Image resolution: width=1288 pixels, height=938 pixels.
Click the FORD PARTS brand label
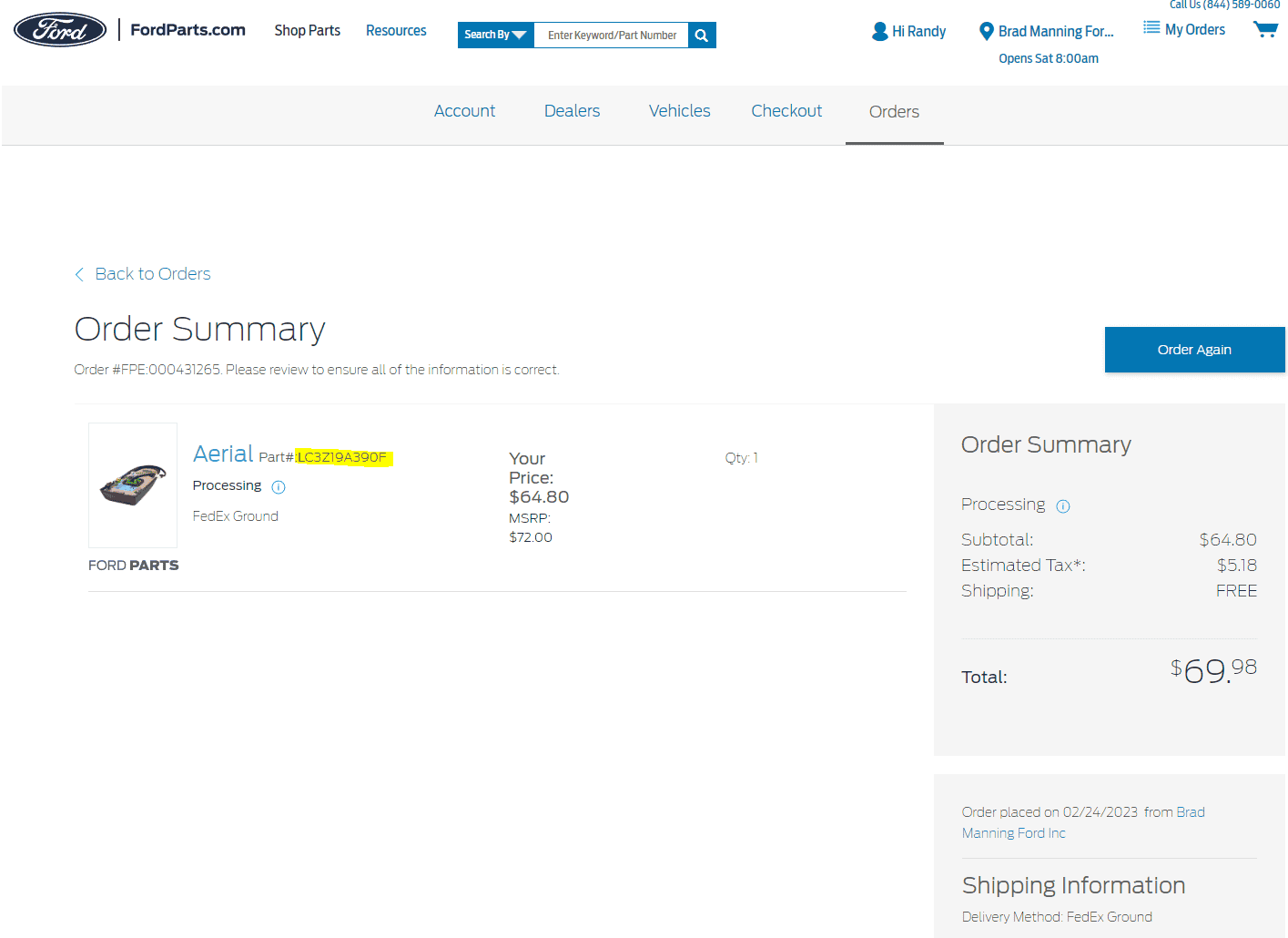(x=134, y=566)
